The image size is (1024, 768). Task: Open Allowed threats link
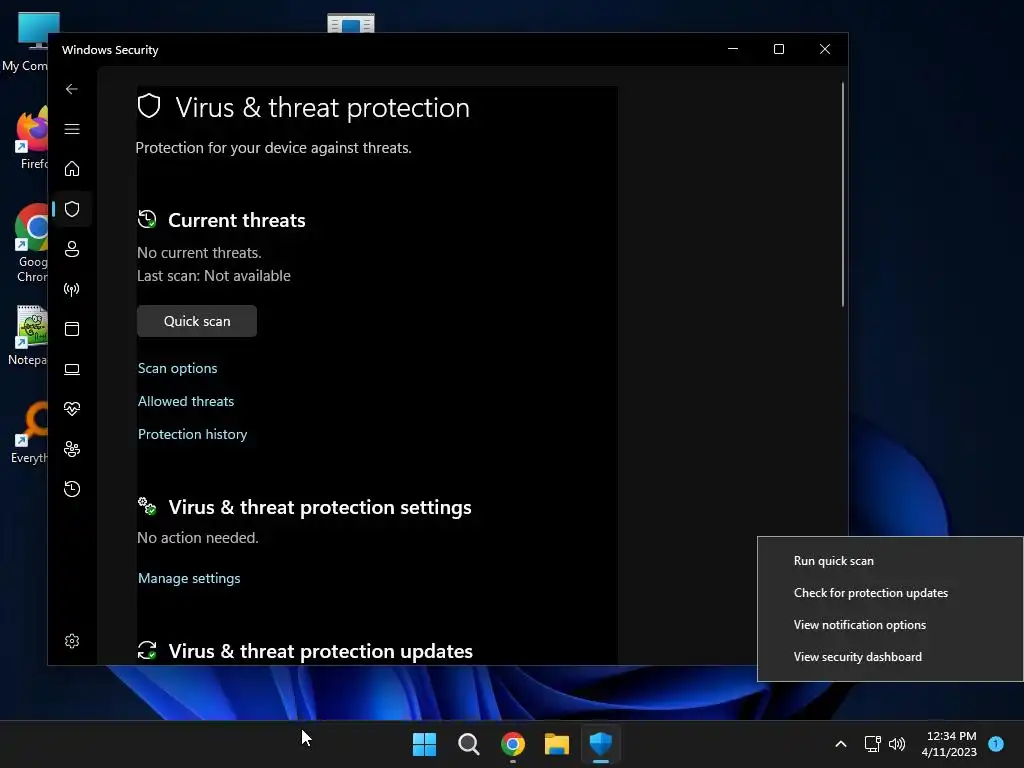tap(186, 402)
